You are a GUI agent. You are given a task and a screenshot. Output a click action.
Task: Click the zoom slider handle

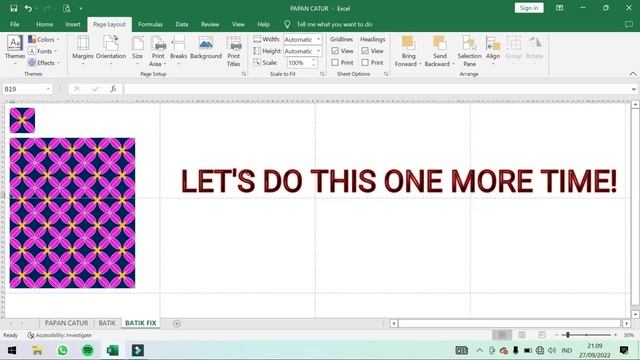point(568,335)
